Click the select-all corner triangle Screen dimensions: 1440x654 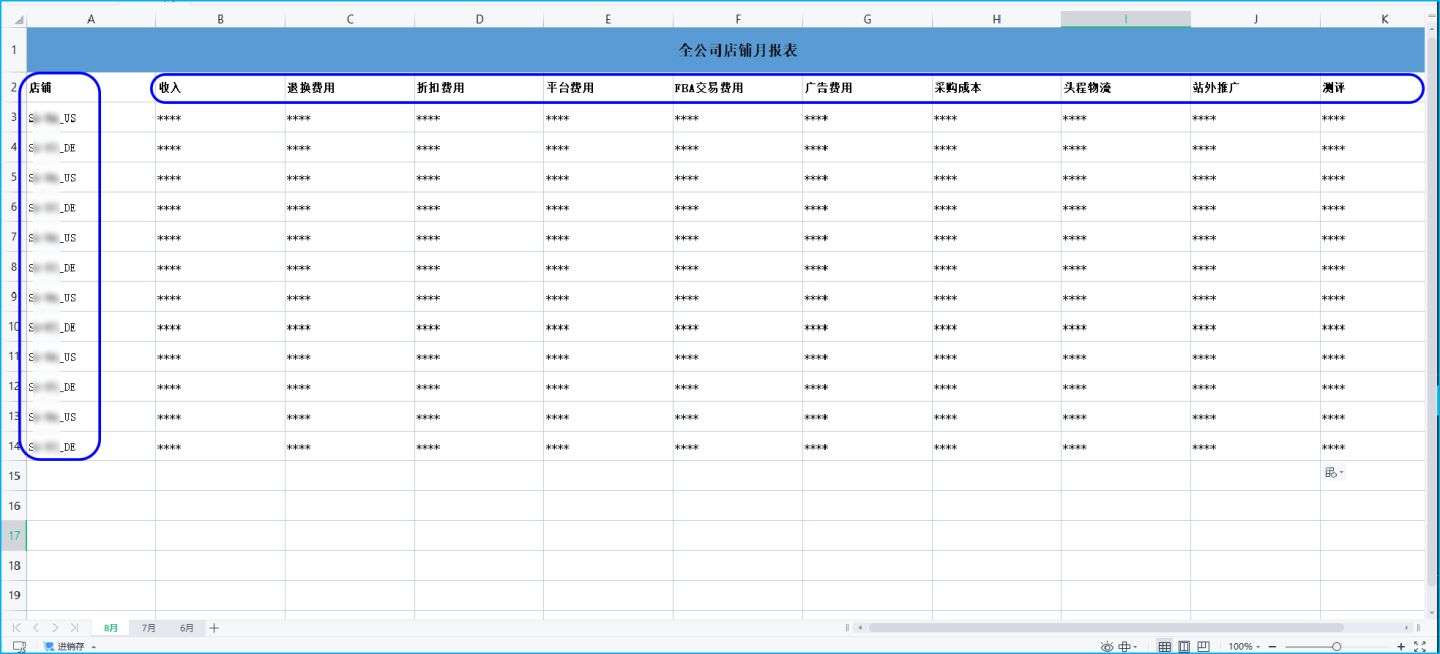pos(19,20)
